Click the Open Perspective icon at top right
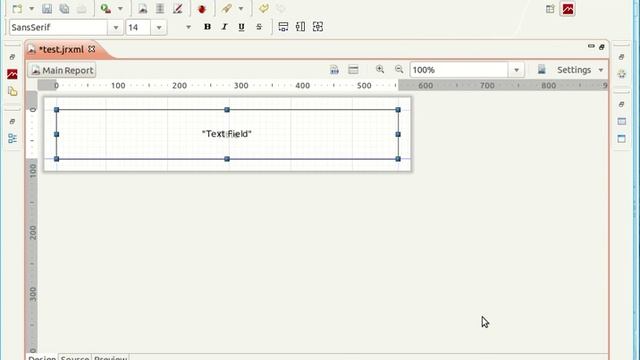Image resolution: width=640 pixels, height=360 pixels. tap(550, 9)
